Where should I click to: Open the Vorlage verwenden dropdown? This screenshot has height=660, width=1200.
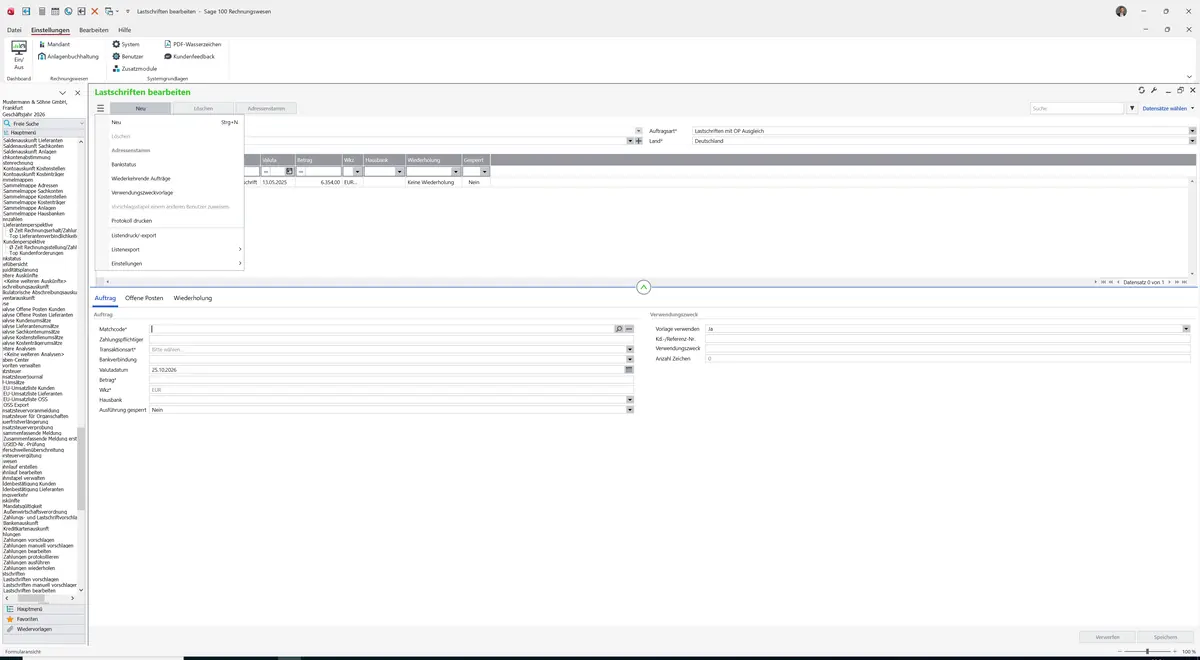(1186, 328)
